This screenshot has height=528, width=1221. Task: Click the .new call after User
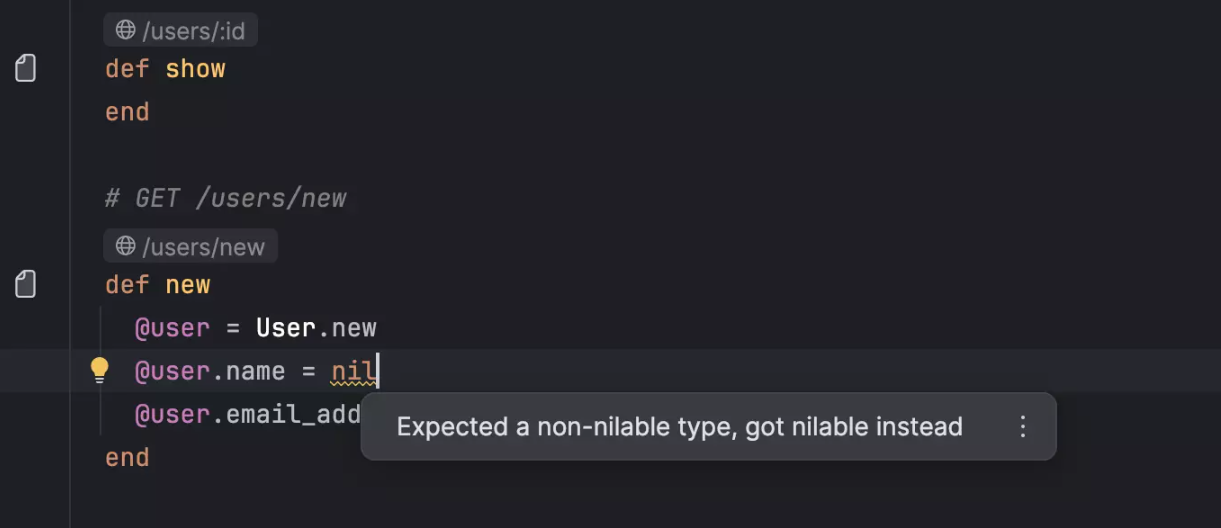(x=354, y=328)
